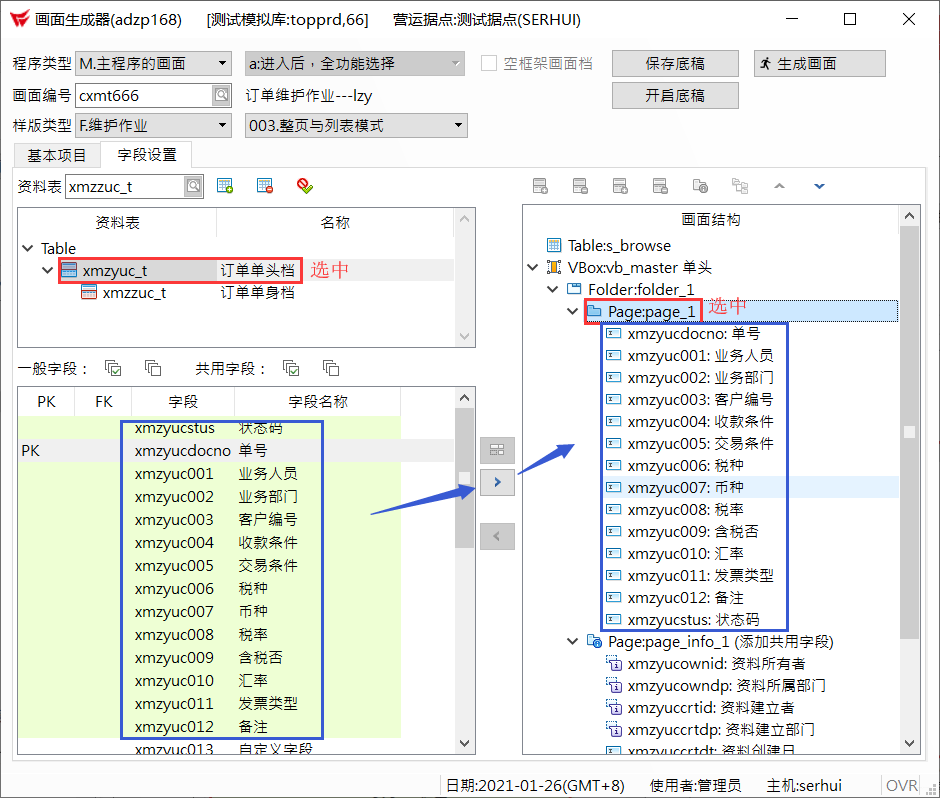
Task: 点击共用字段的全选勾选图标
Action: tap(291, 369)
